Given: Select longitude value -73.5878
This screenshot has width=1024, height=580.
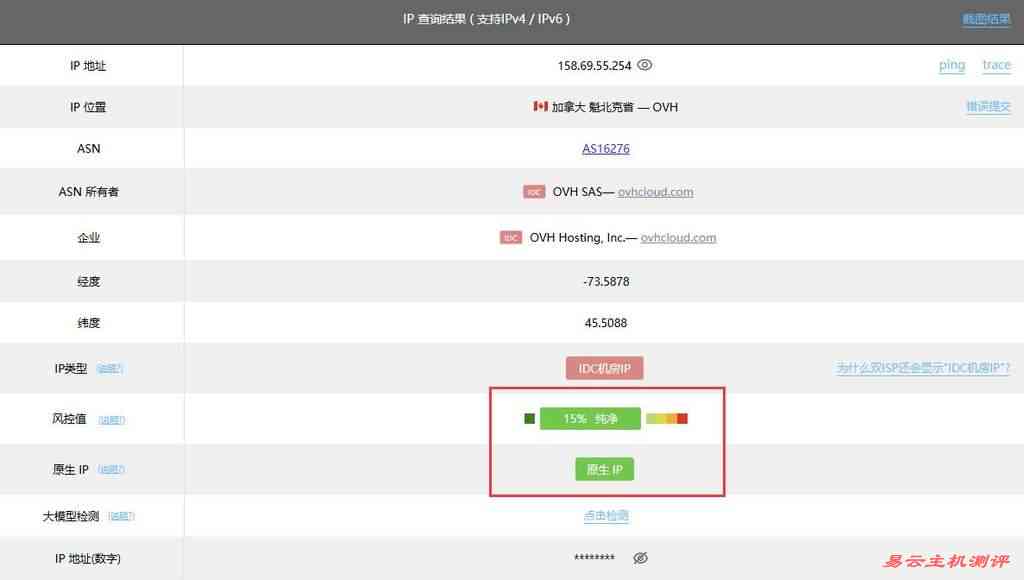Looking at the screenshot, I should coord(606,282).
